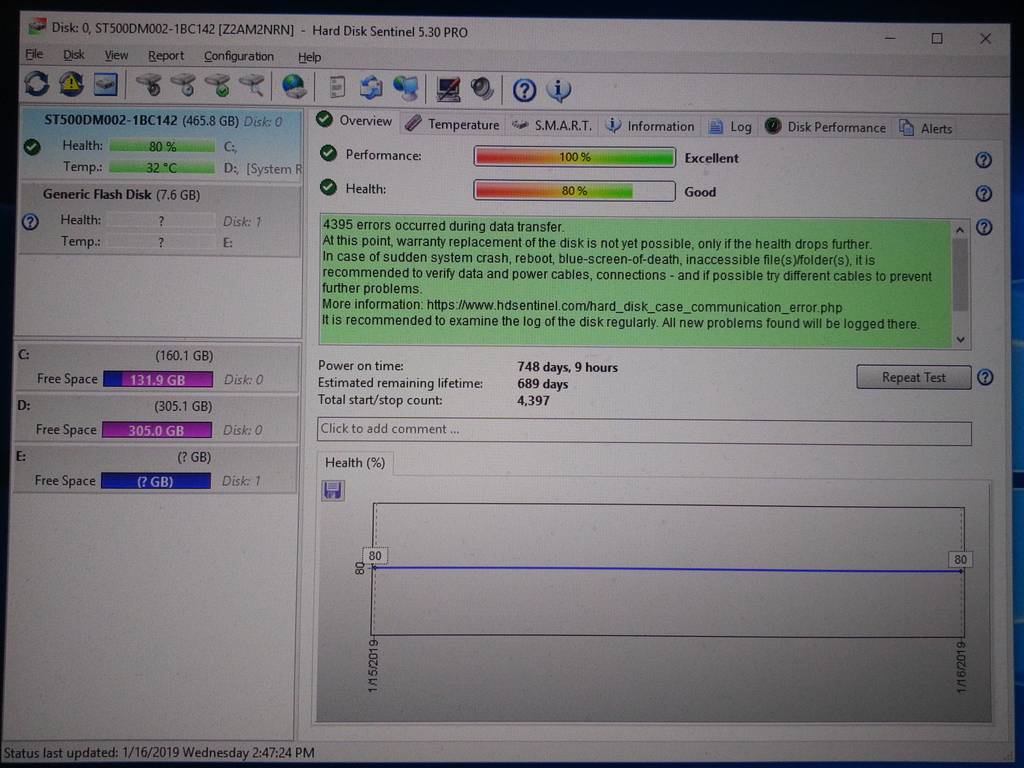
Task: Click the Performance 100 % bar
Action: click(x=574, y=157)
